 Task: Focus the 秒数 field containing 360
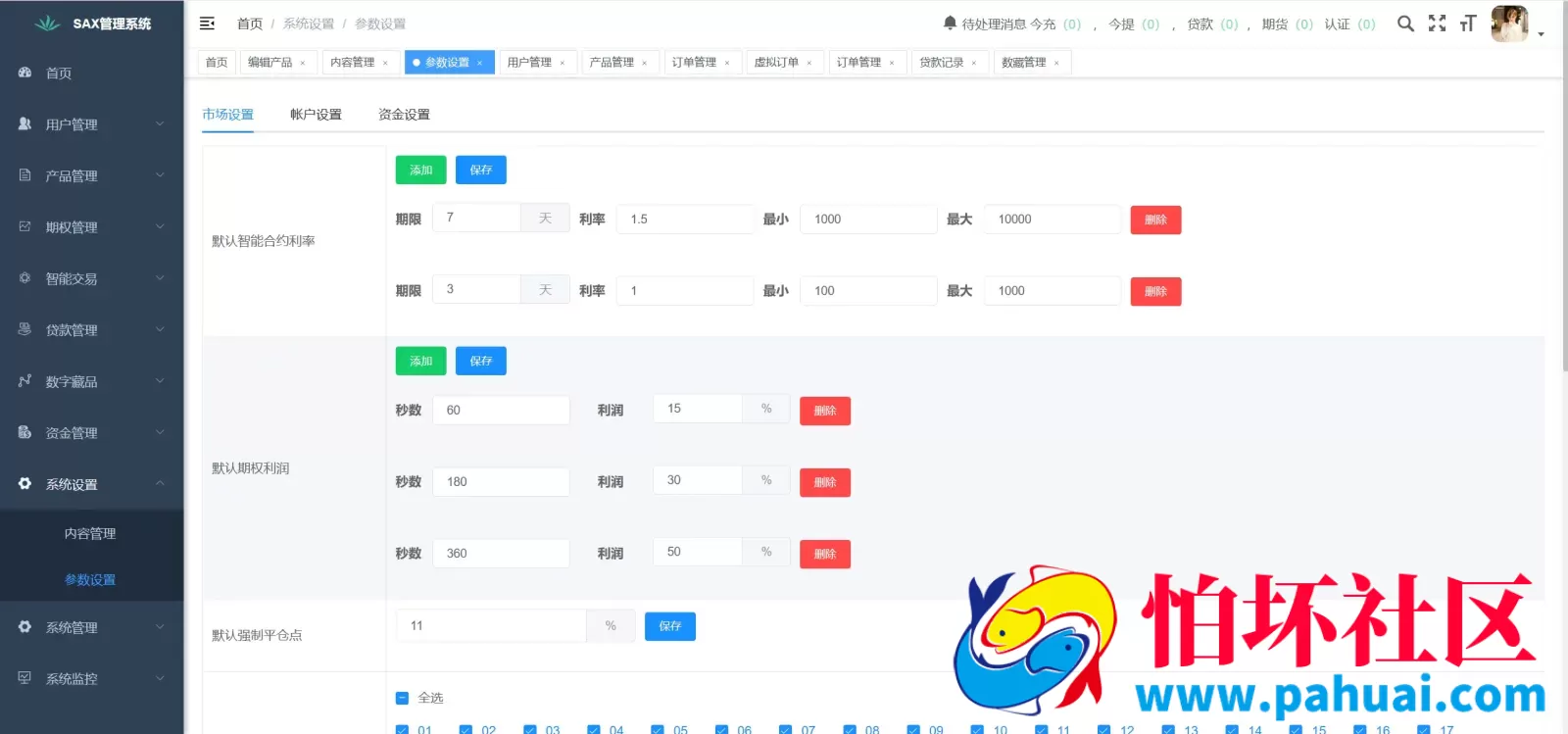click(x=501, y=554)
